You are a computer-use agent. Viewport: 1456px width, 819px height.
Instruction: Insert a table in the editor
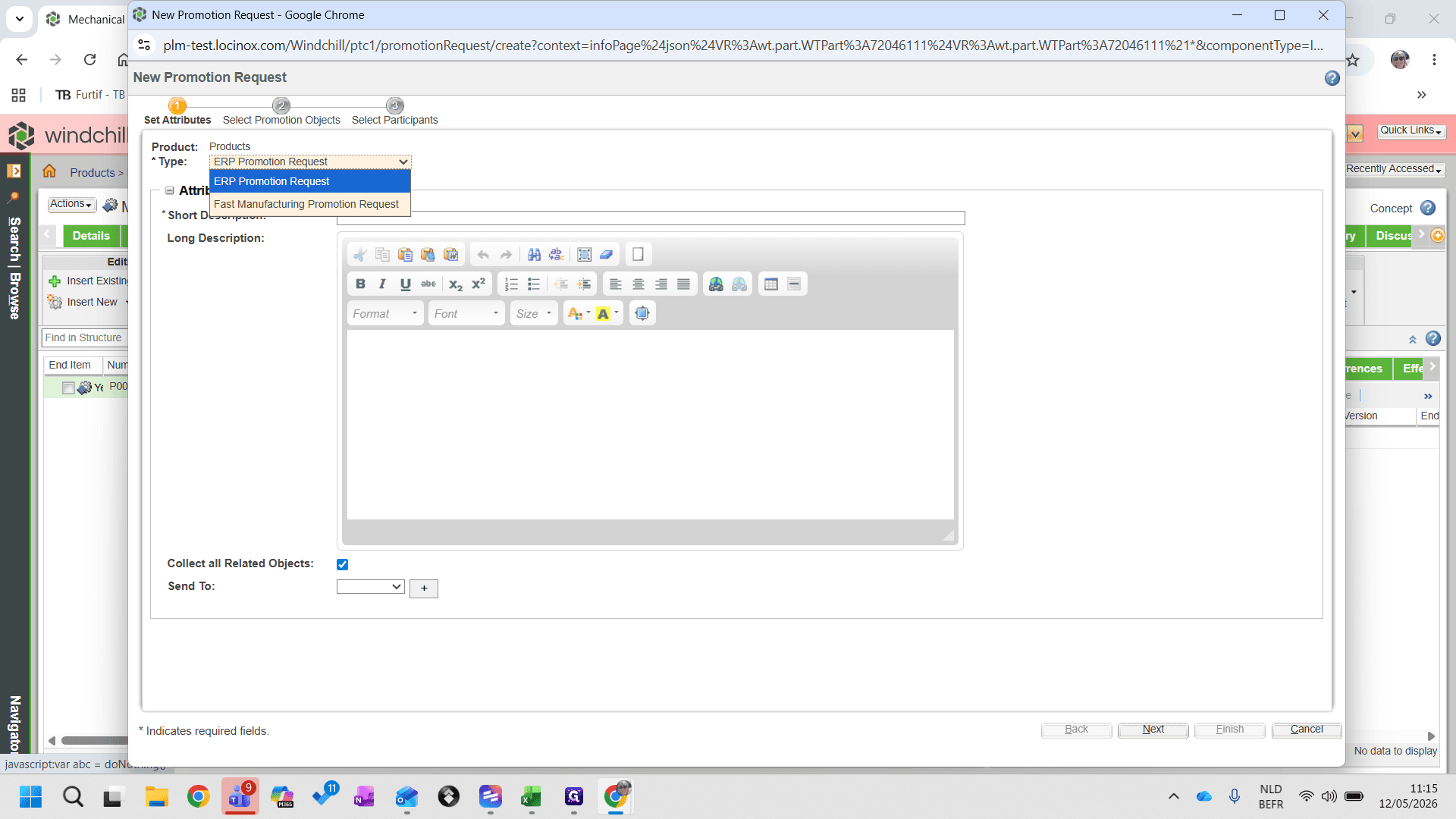coord(771,284)
